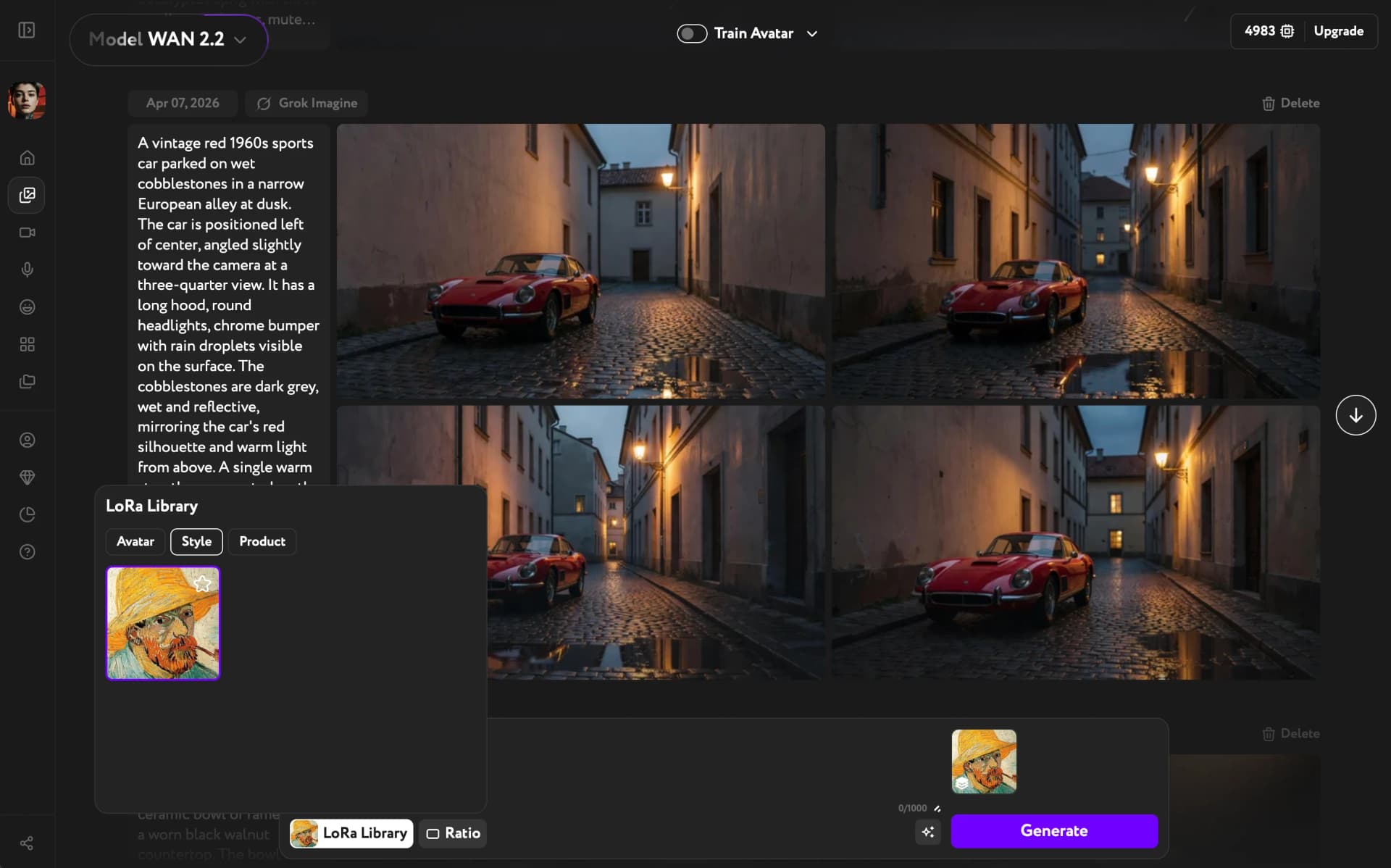
Task: Favorite the Van Gogh style LoRA star
Action: pyautogui.click(x=202, y=583)
